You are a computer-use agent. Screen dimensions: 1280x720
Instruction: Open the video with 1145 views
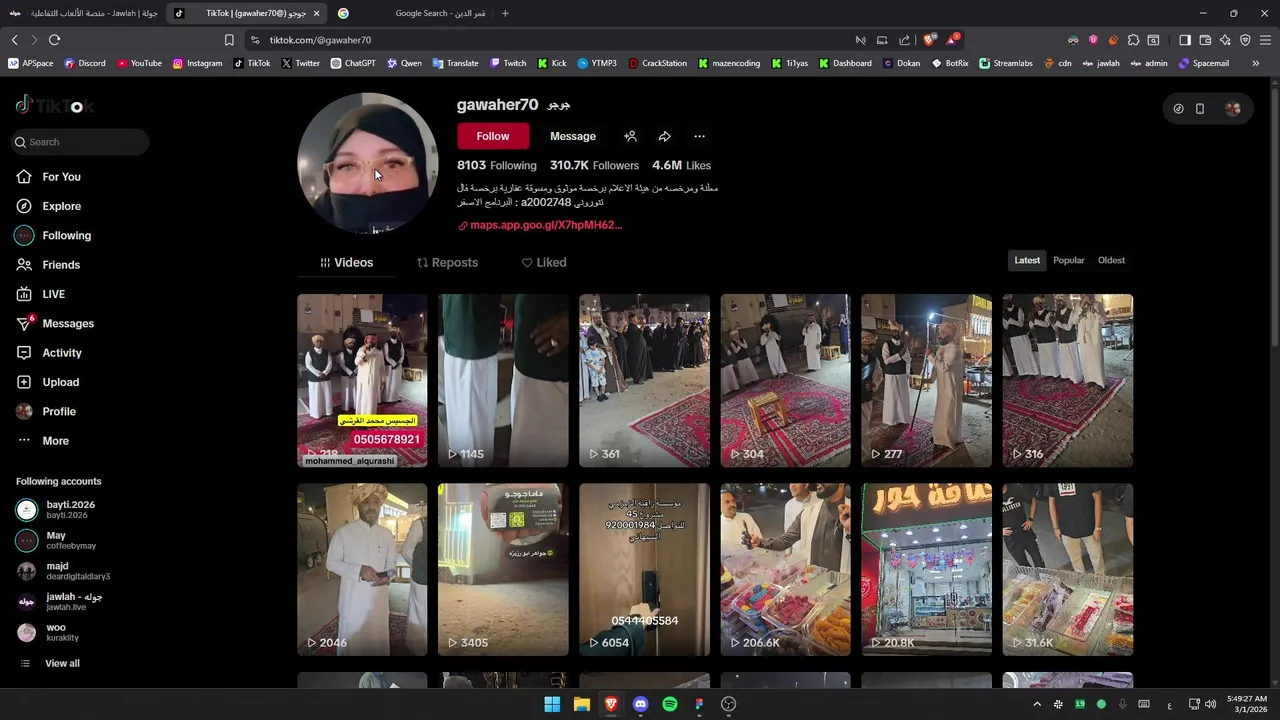tap(503, 380)
